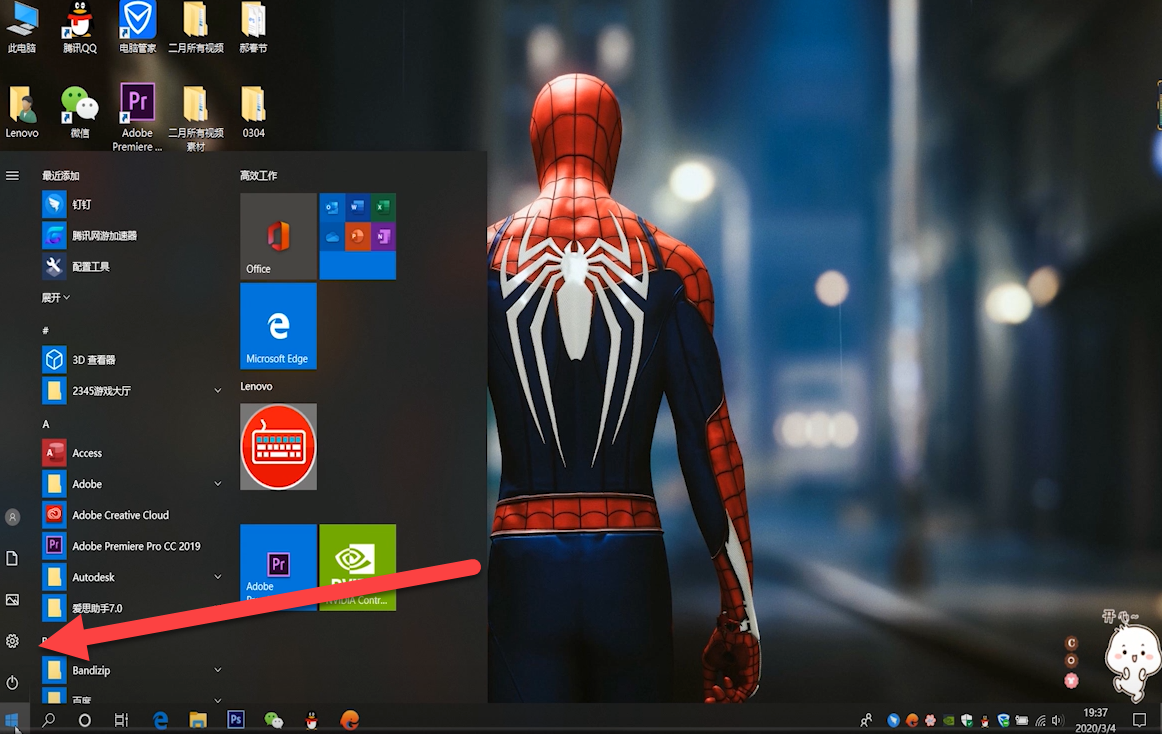
Task: Open the 电脑管家 desktop shortcut
Action: [x=137, y=27]
